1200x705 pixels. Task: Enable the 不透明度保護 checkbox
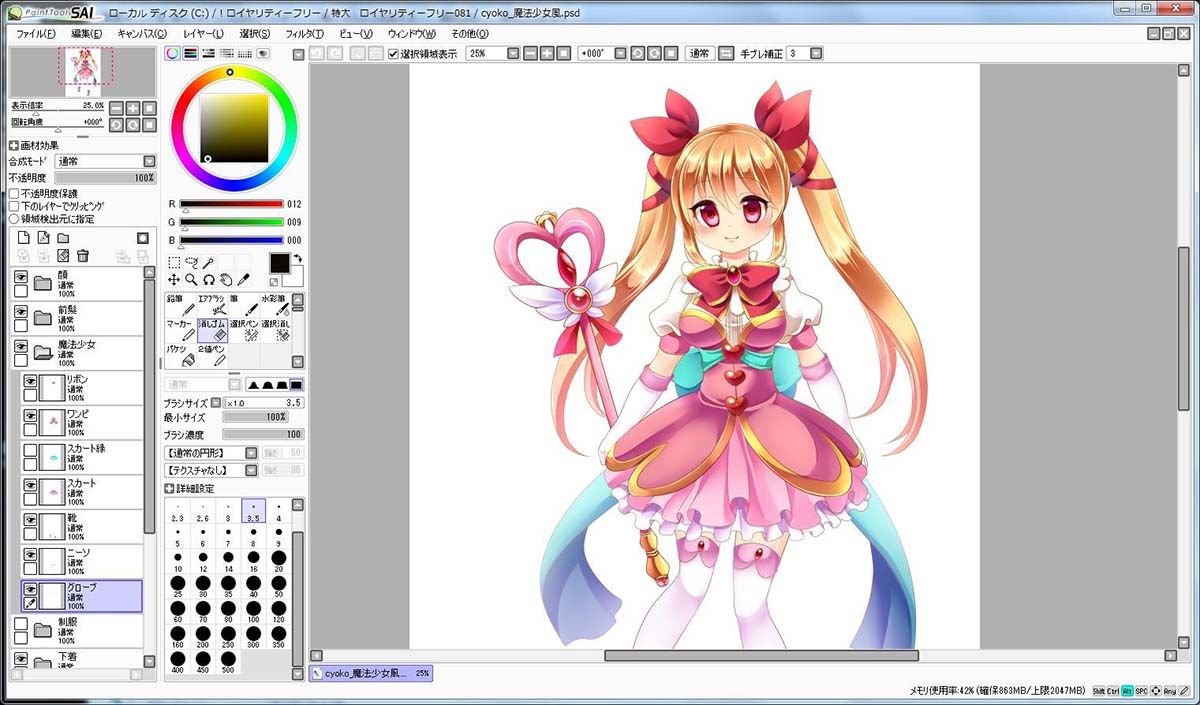coord(14,194)
